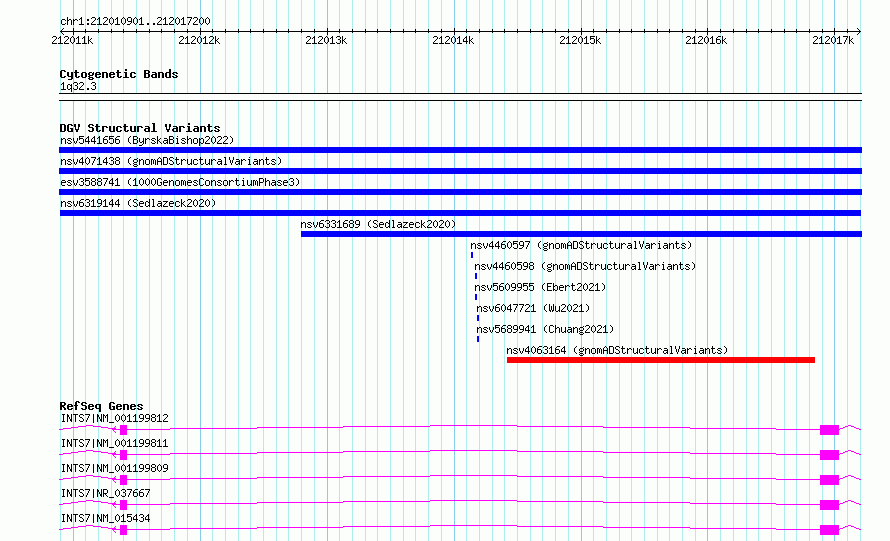Open variant label nsv5441656 (ByrskaBishop2022)
The image size is (890, 541).
pos(147,140)
